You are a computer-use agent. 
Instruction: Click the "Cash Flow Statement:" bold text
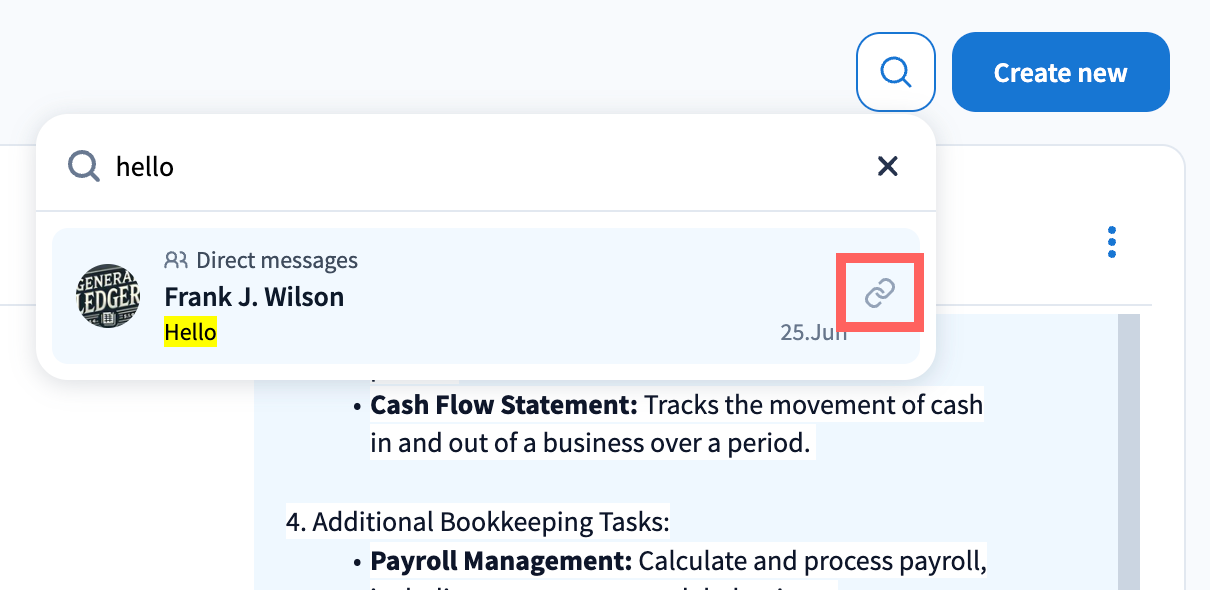click(x=503, y=405)
